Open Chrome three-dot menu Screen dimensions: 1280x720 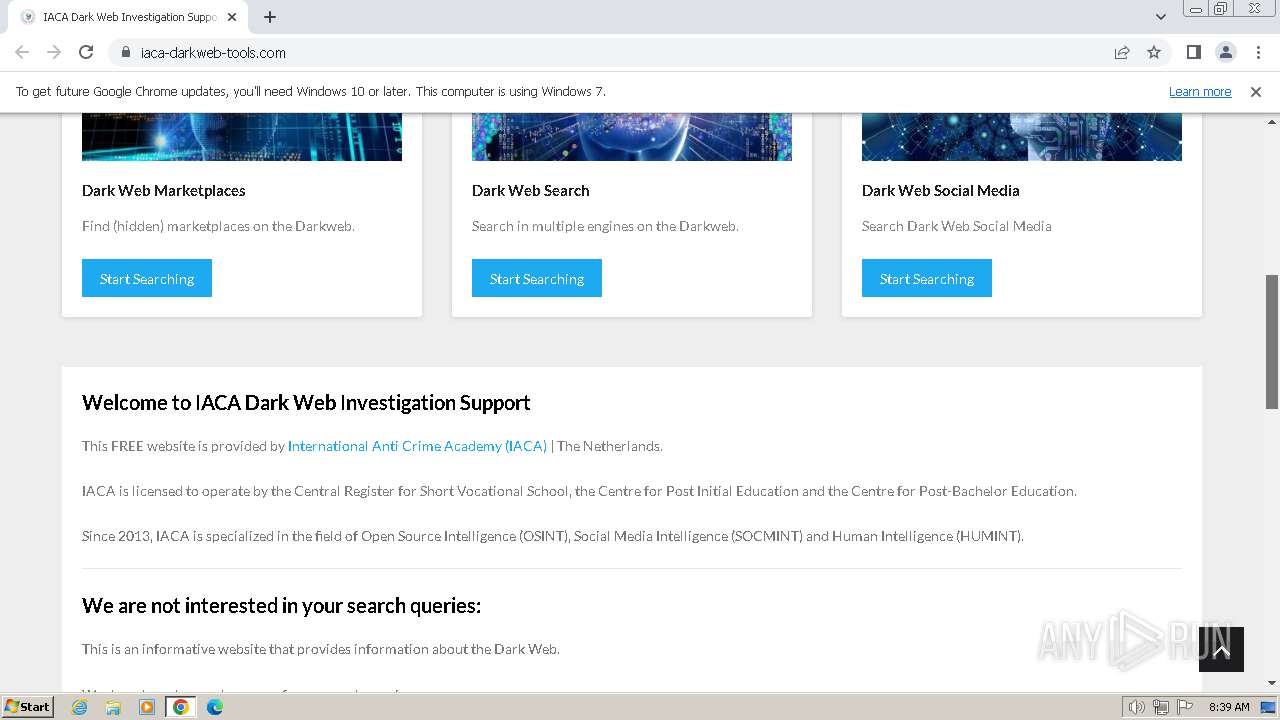pyautogui.click(x=1258, y=52)
